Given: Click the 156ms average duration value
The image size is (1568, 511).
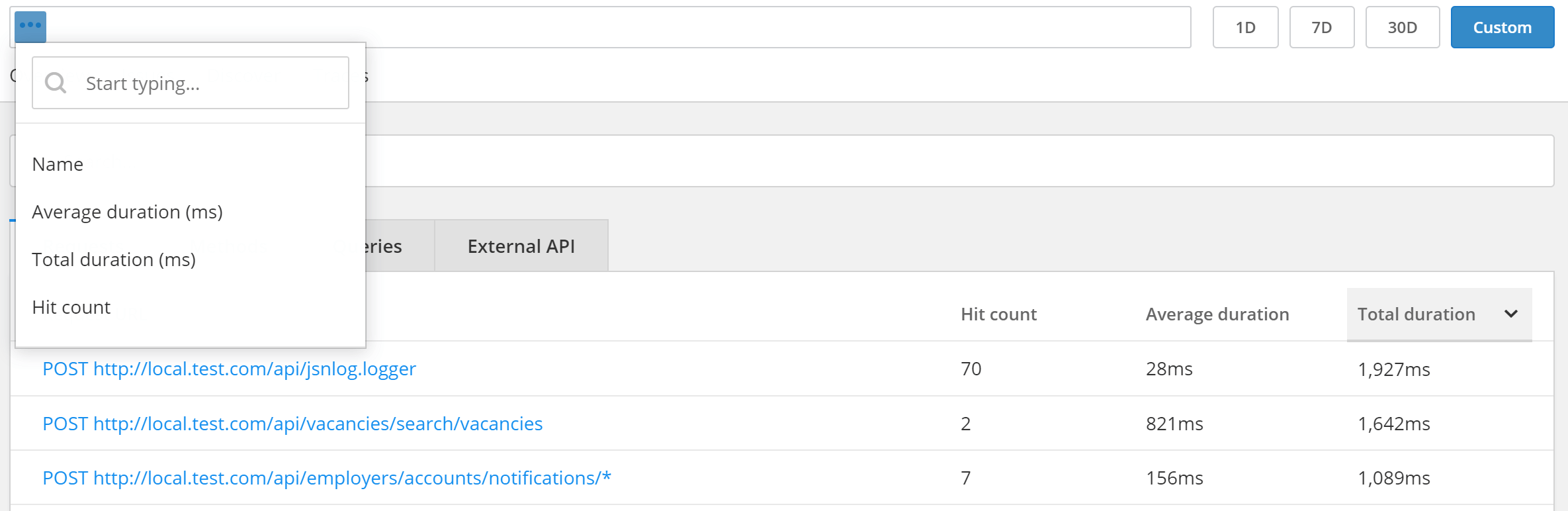Looking at the screenshot, I should coord(1174,478).
